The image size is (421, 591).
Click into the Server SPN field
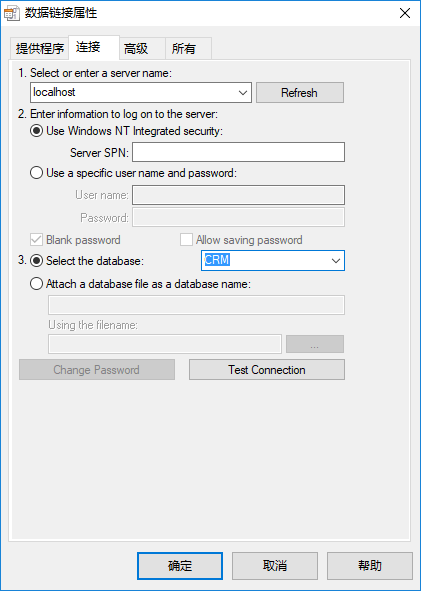coord(238,152)
